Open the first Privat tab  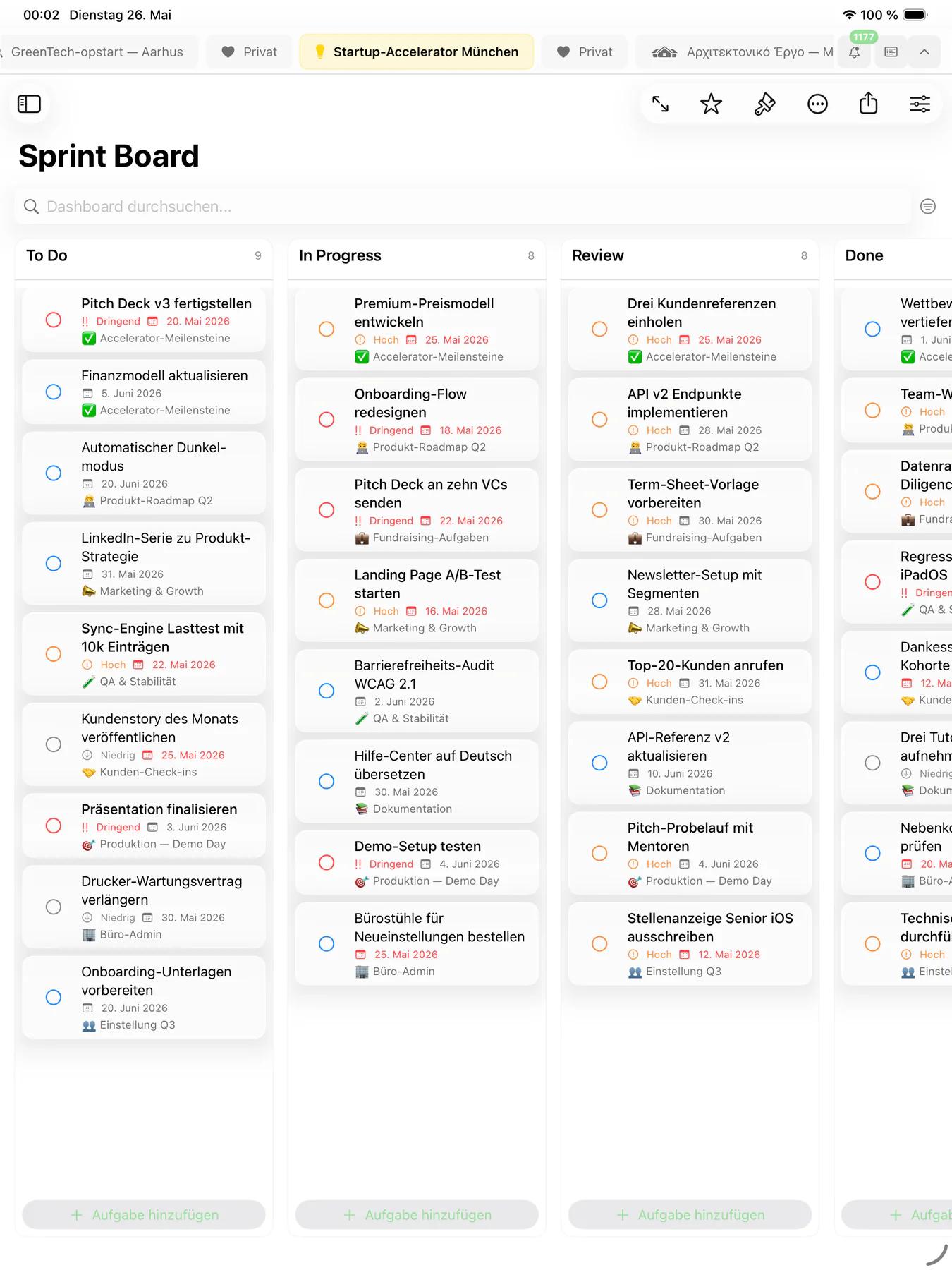click(249, 52)
